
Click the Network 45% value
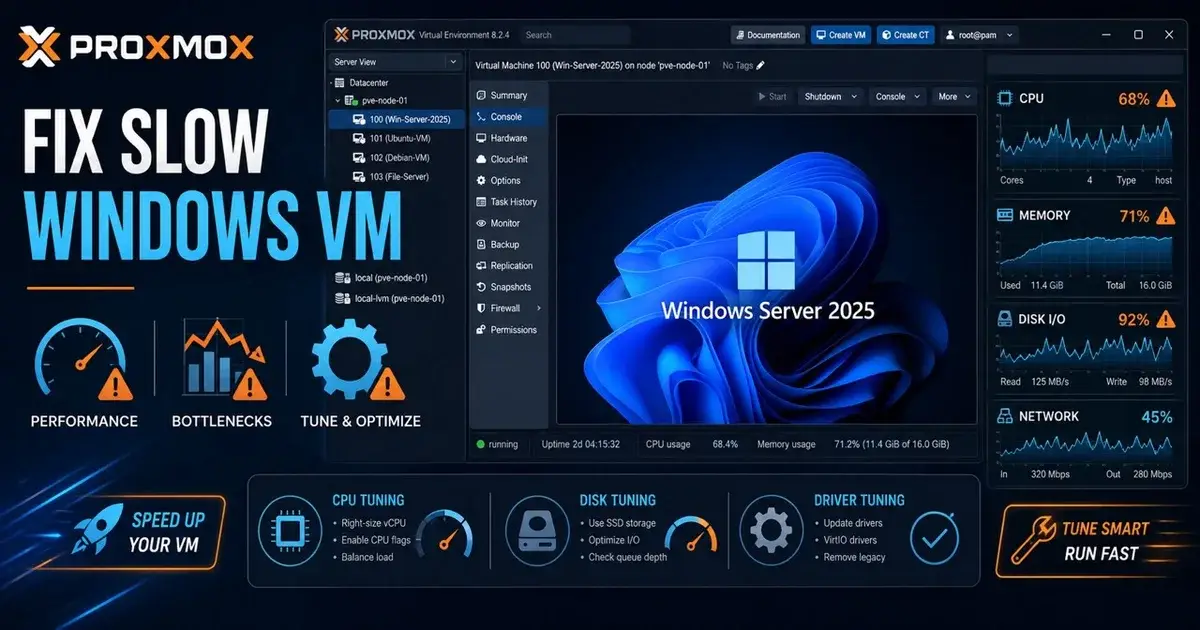[1155, 417]
